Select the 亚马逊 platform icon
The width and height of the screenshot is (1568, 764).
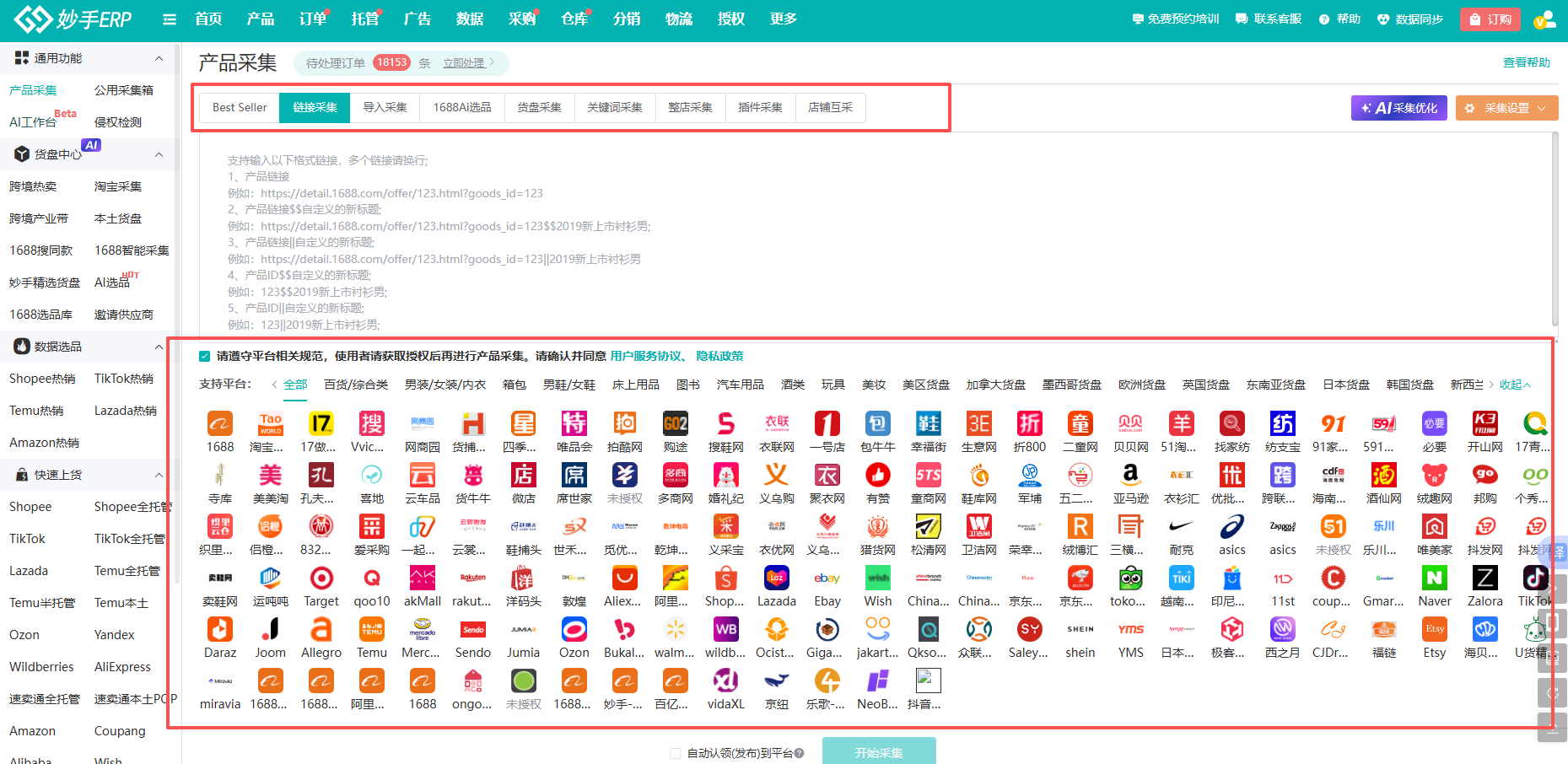tap(1131, 475)
